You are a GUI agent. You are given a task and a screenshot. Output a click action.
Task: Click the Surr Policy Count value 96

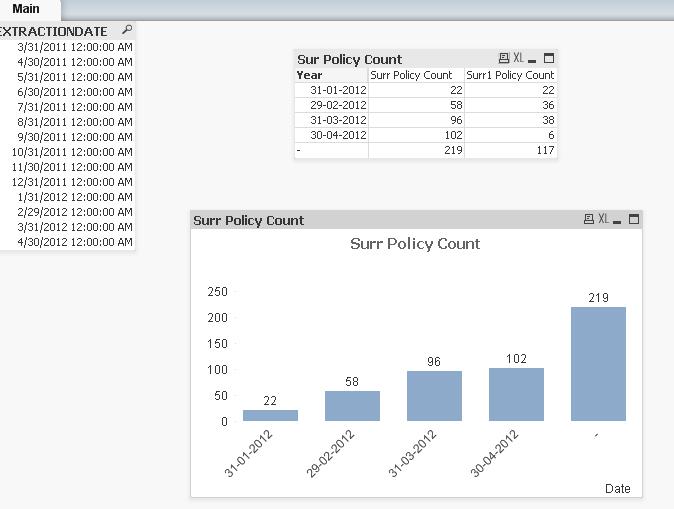(416, 120)
